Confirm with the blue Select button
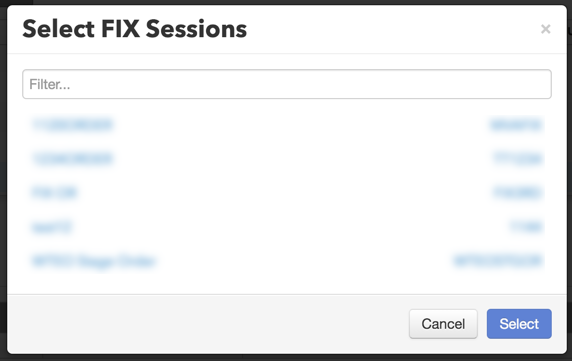This screenshot has height=361, width=572. [519, 324]
